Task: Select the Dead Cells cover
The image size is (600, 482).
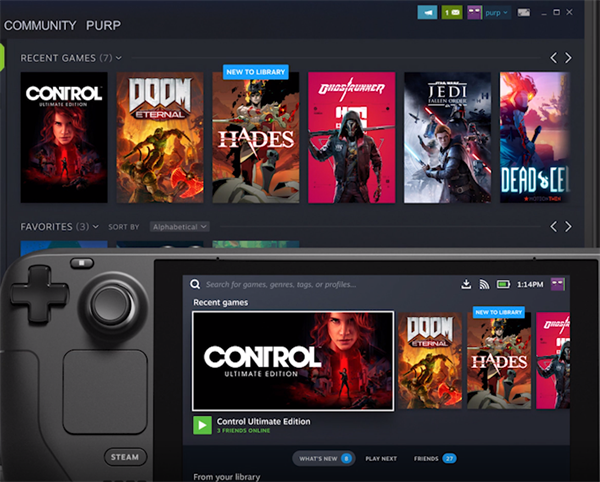Action: [x=535, y=137]
